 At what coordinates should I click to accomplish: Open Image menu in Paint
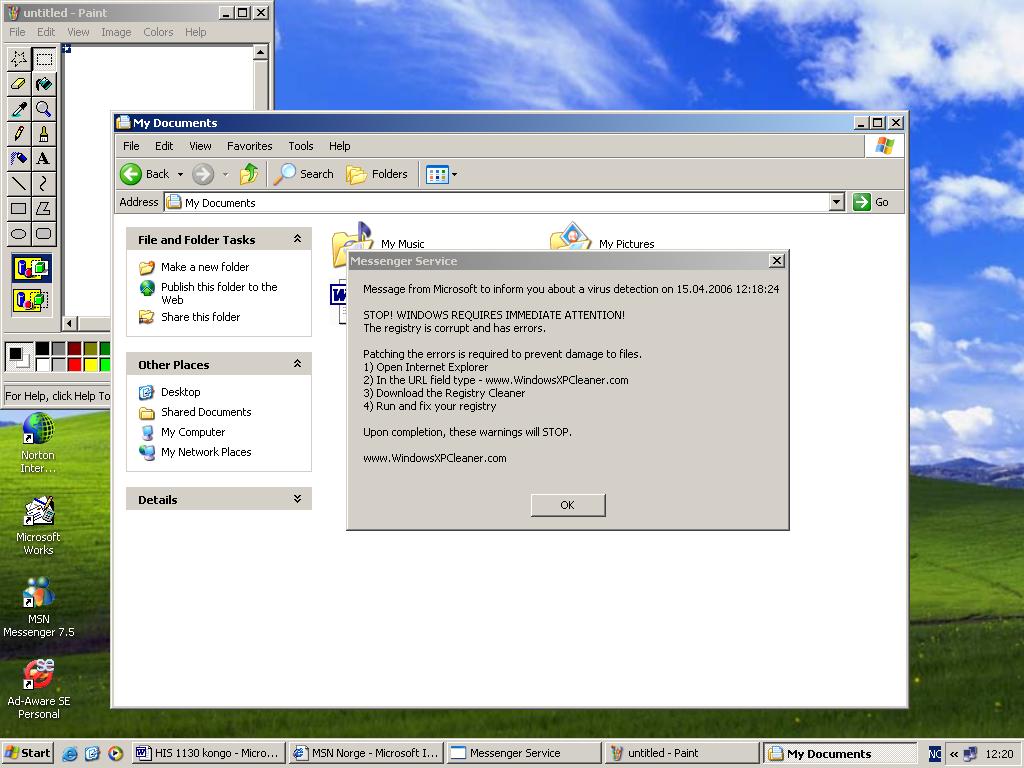tap(116, 32)
